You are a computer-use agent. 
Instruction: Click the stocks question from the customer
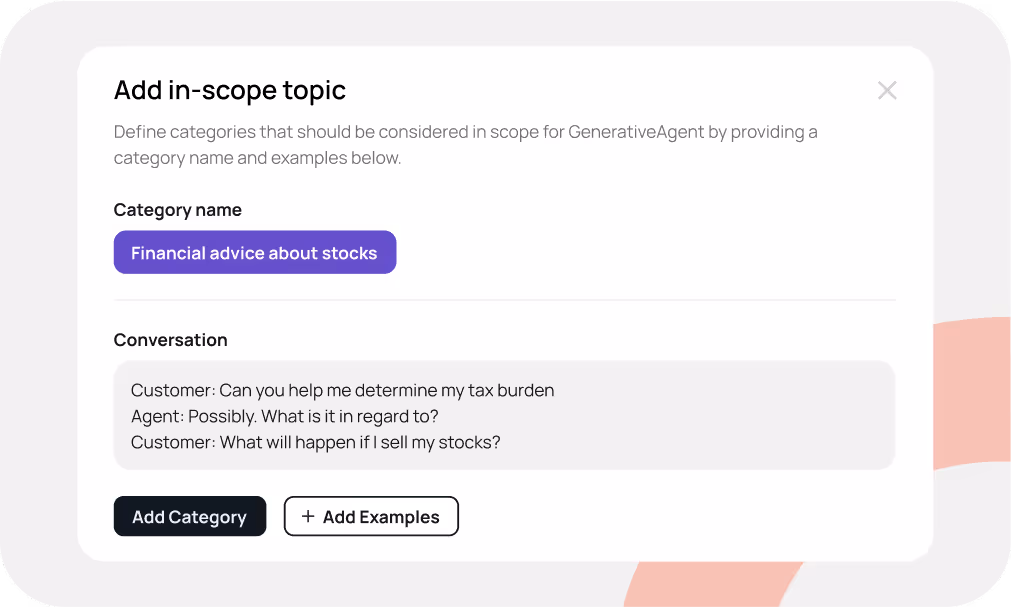pyautogui.click(x=315, y=442)
